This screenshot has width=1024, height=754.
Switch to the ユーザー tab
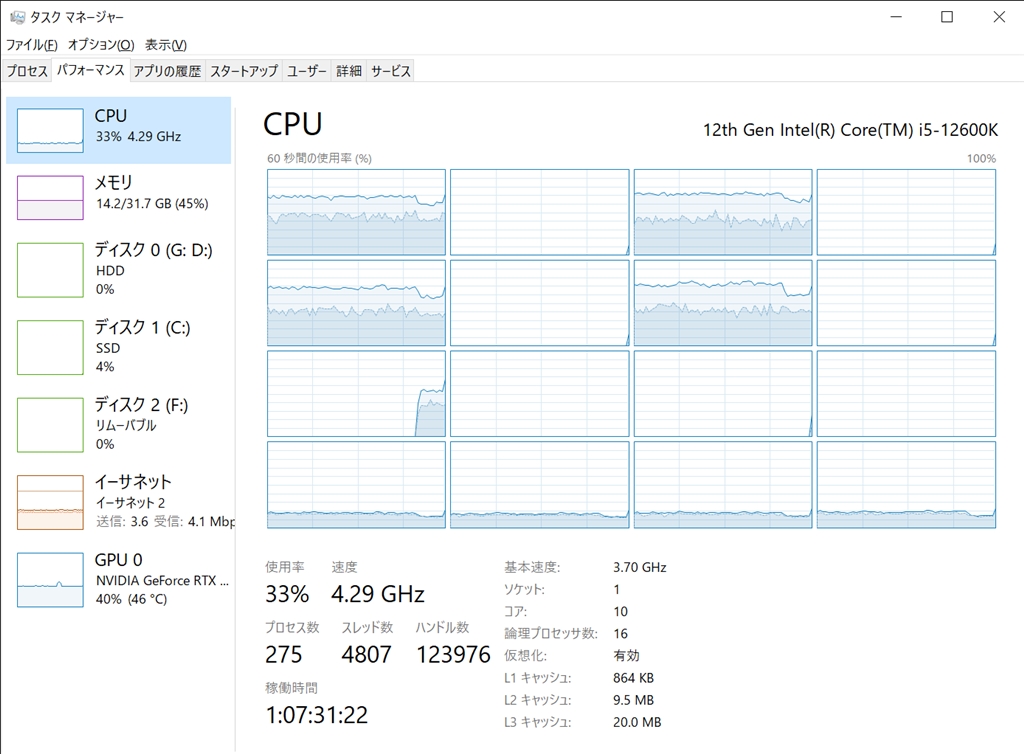pyautogui.click(x=307, y=71)
